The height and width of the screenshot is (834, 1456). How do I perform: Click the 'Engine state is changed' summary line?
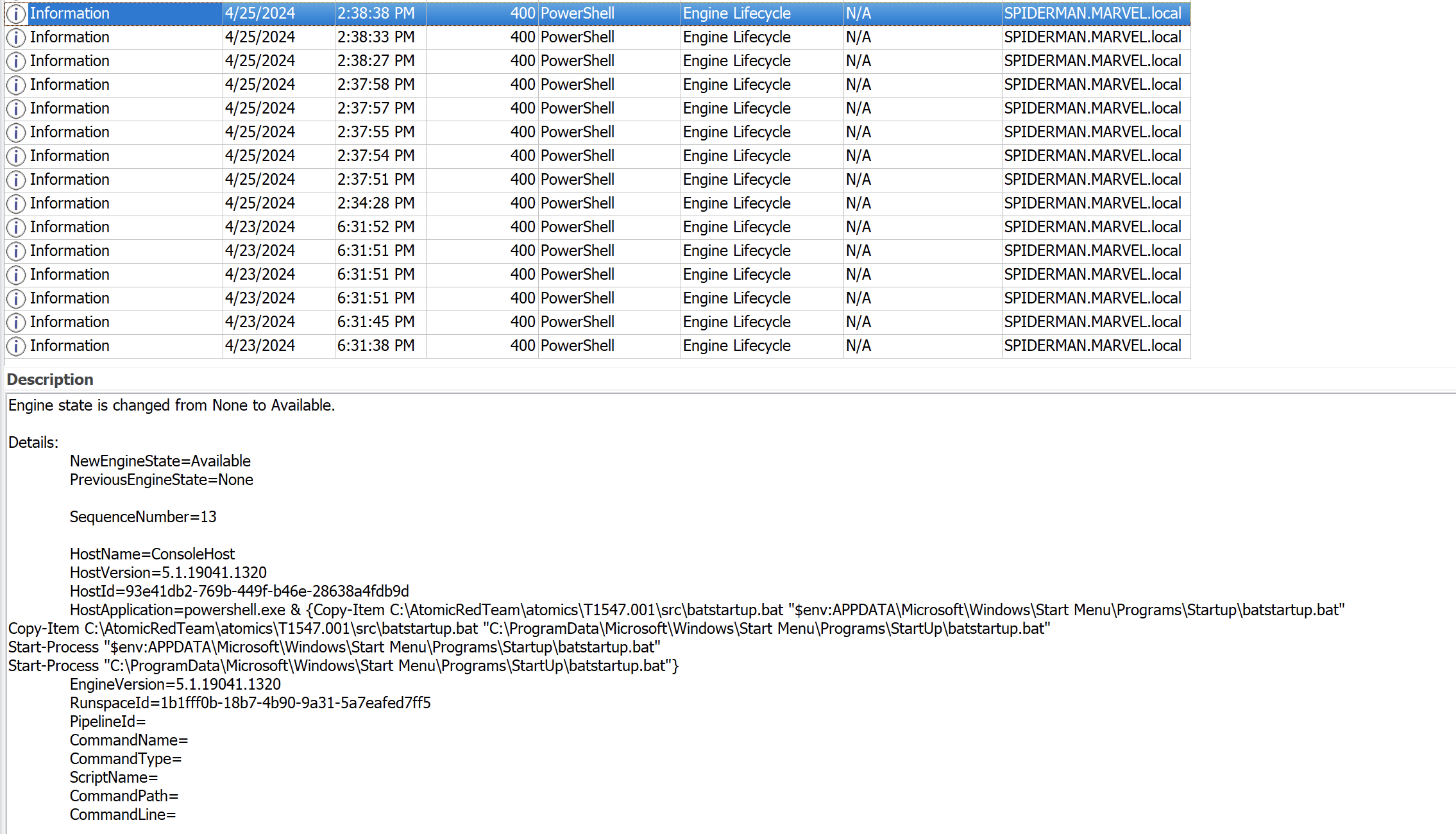pos(171,405)
